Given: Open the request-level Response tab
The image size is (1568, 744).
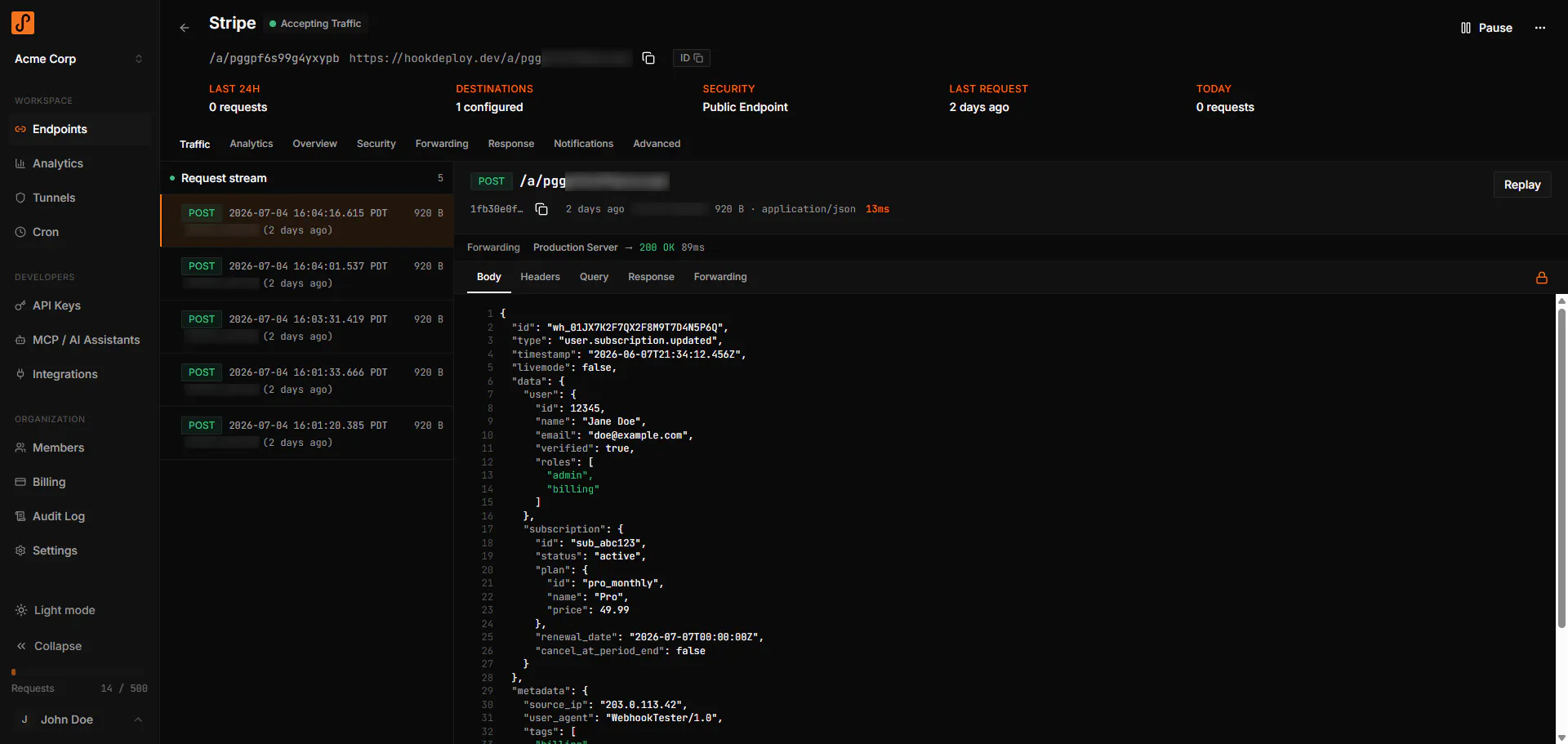Looking at the screenshot, I should point(651,277).
